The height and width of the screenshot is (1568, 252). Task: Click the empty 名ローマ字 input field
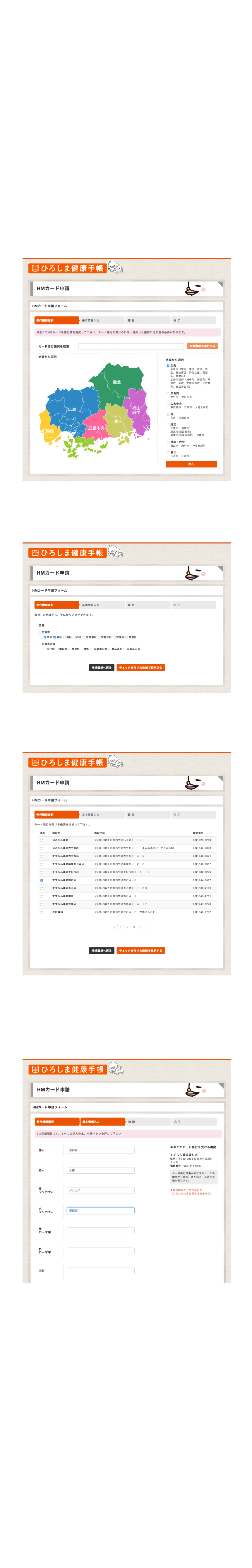pos(101,1250)
